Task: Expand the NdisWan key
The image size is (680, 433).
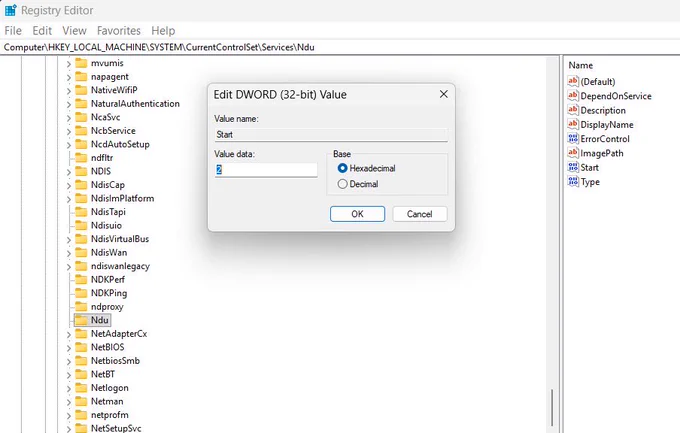Action: tap(69, 253)
